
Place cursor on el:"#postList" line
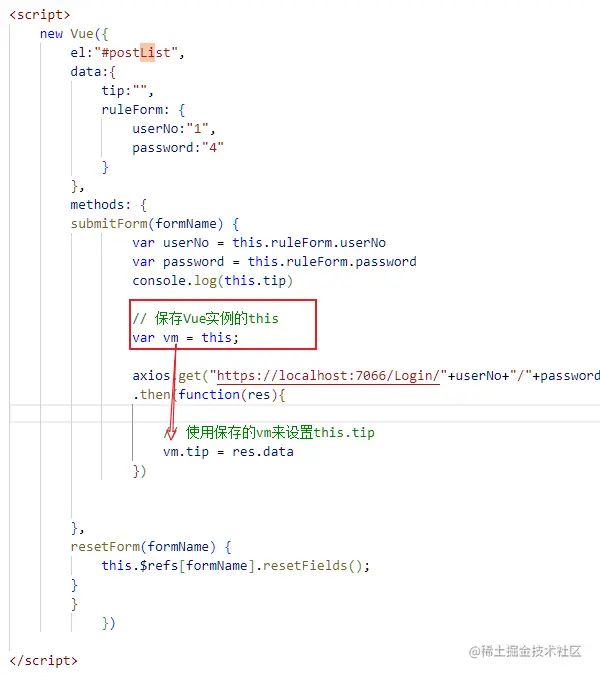[x=127, y=53]
